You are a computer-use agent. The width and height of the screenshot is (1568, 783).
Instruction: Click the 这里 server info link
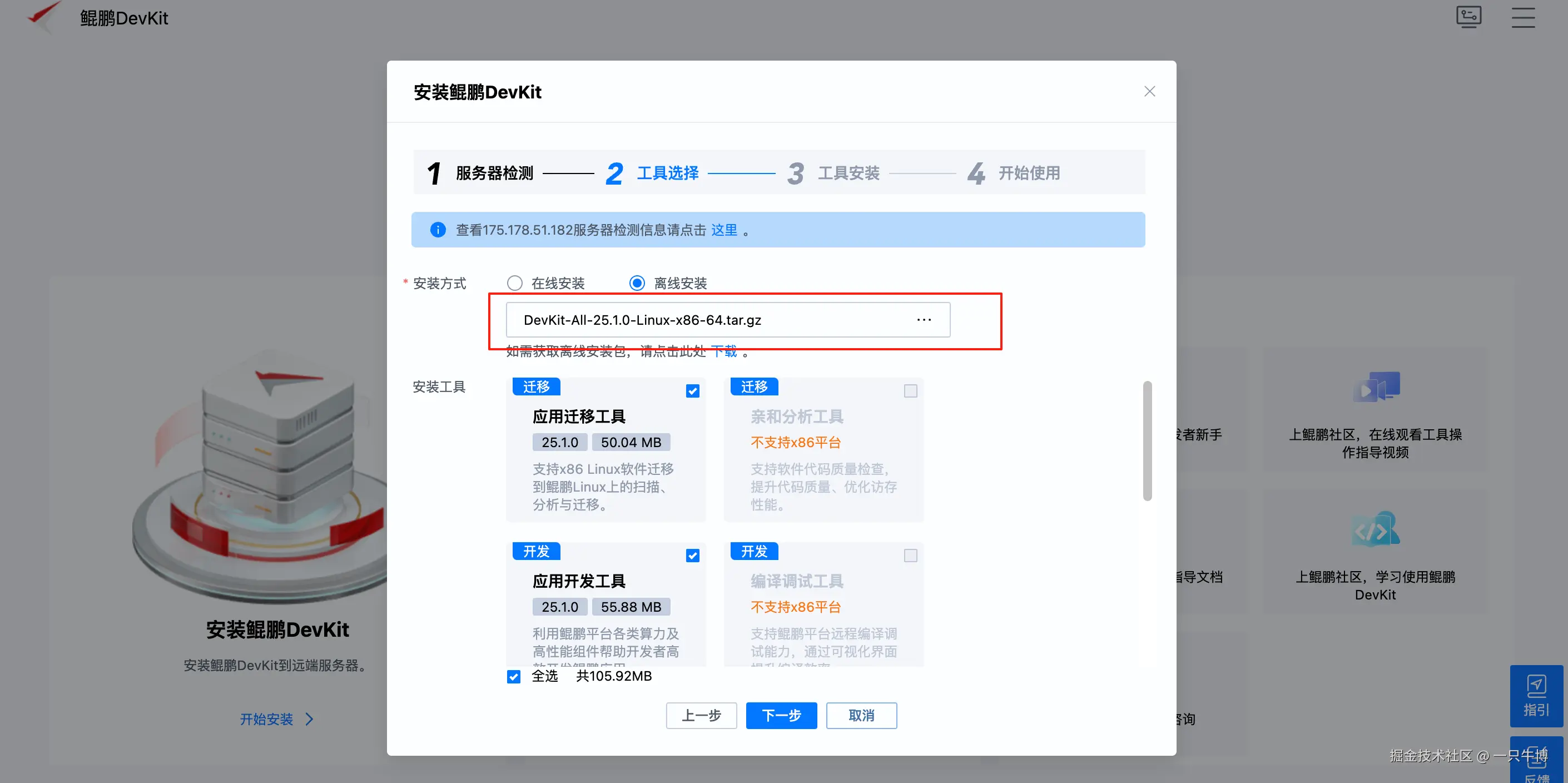(724, 230)
